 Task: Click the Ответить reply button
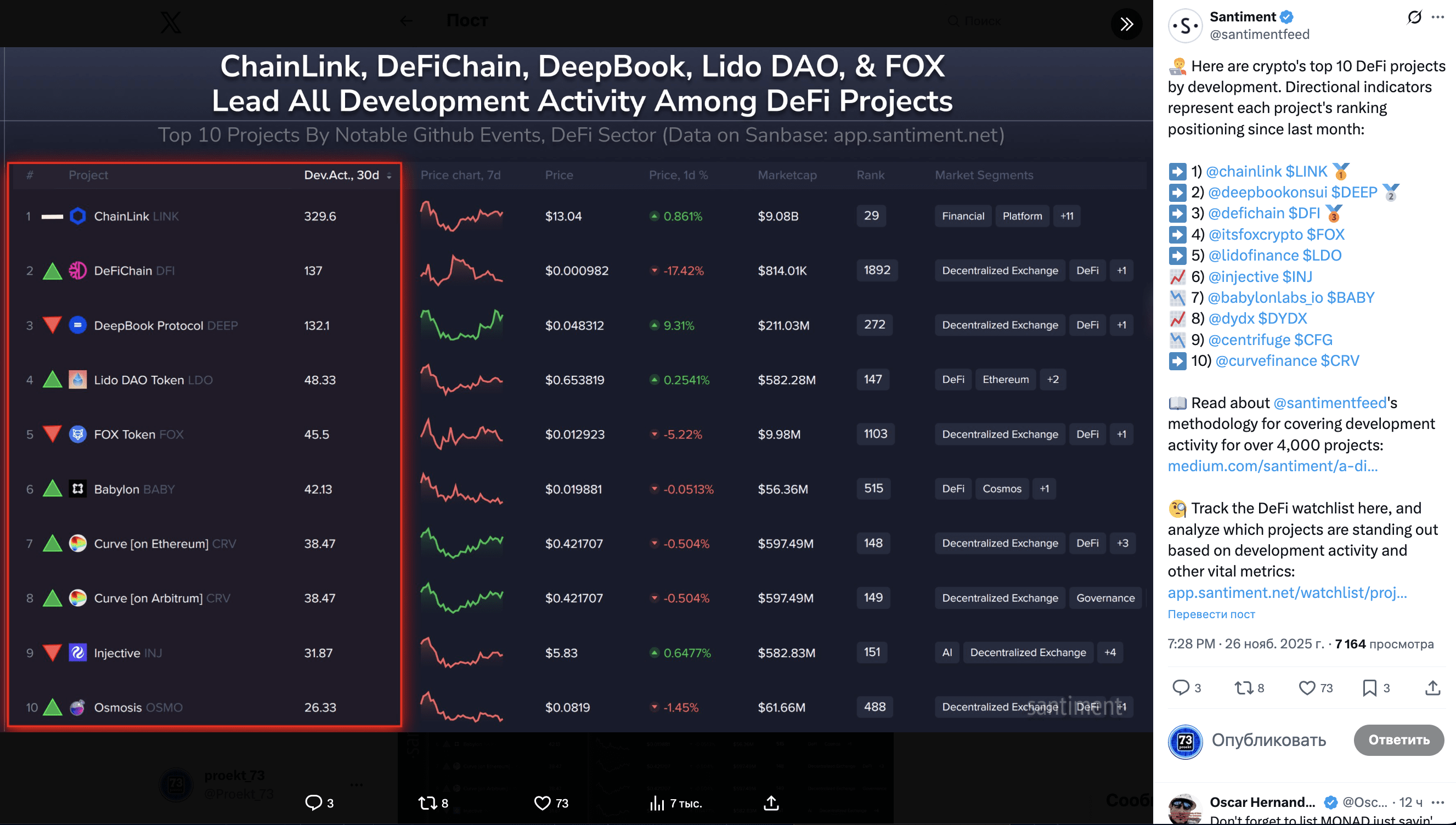[x=1398, y=740]
